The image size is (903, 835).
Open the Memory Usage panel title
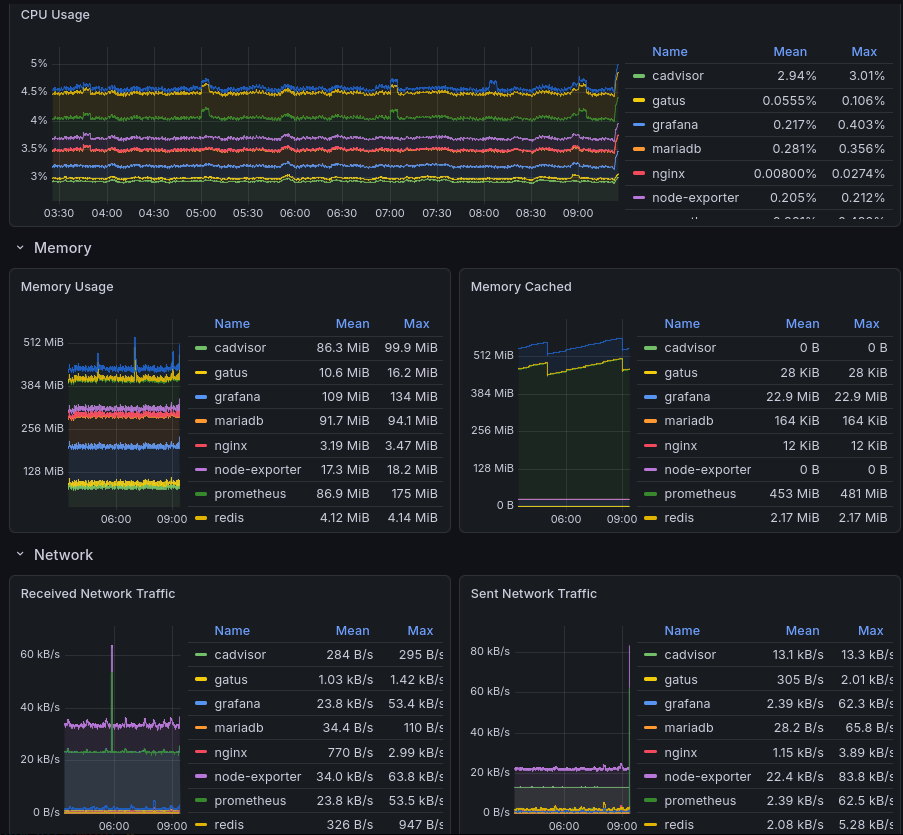point(67,287)
